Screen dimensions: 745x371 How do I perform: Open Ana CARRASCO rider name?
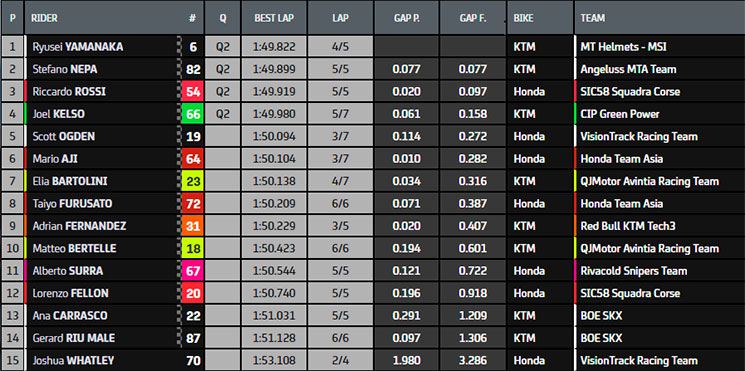[x=70, y=316]
